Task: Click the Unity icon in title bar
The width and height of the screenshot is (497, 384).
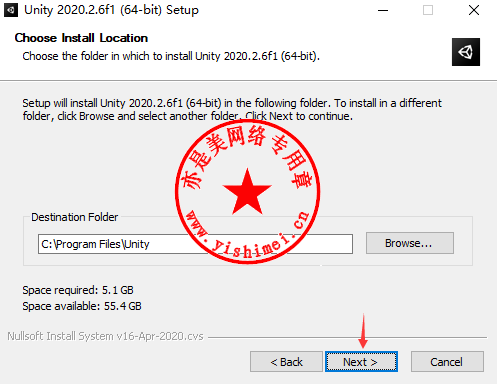Action: tap(11, 10)
